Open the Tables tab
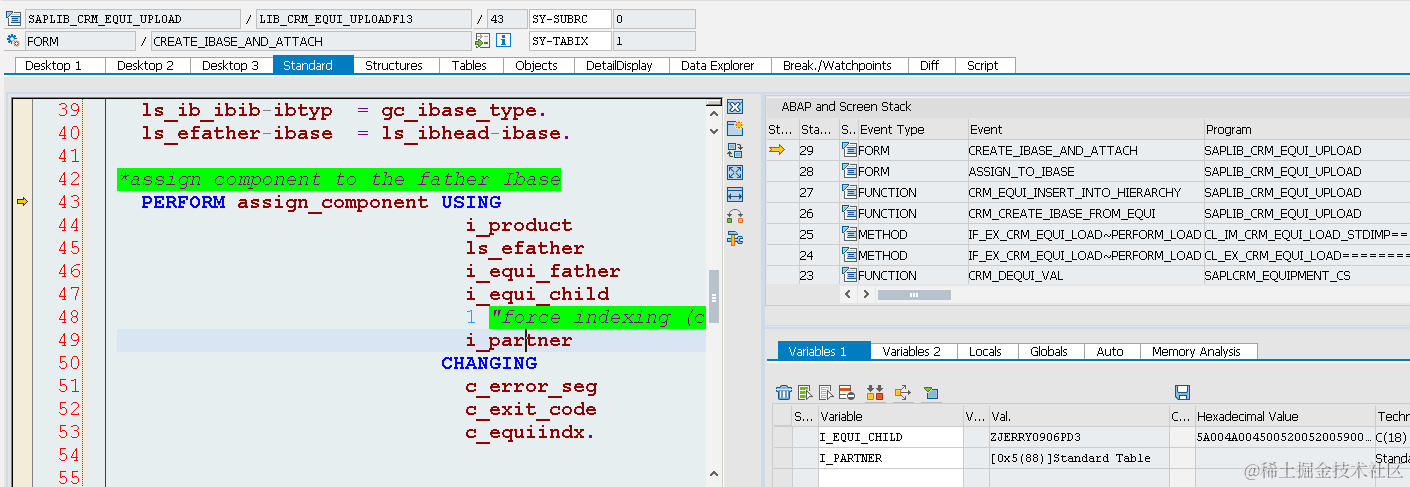 point(469,65)
